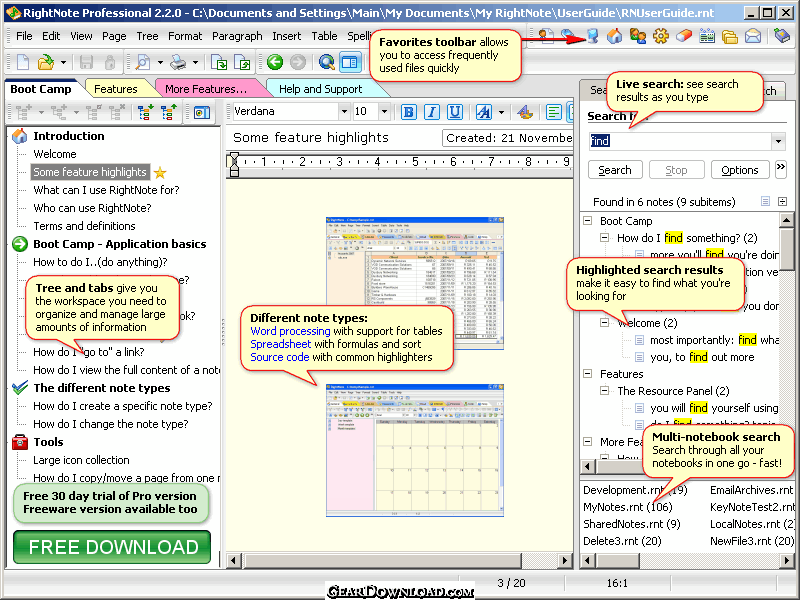Open the Paragraph menu
Image resolution: width=800 pixels, height=600 pixels.
[x=237, y=36]
